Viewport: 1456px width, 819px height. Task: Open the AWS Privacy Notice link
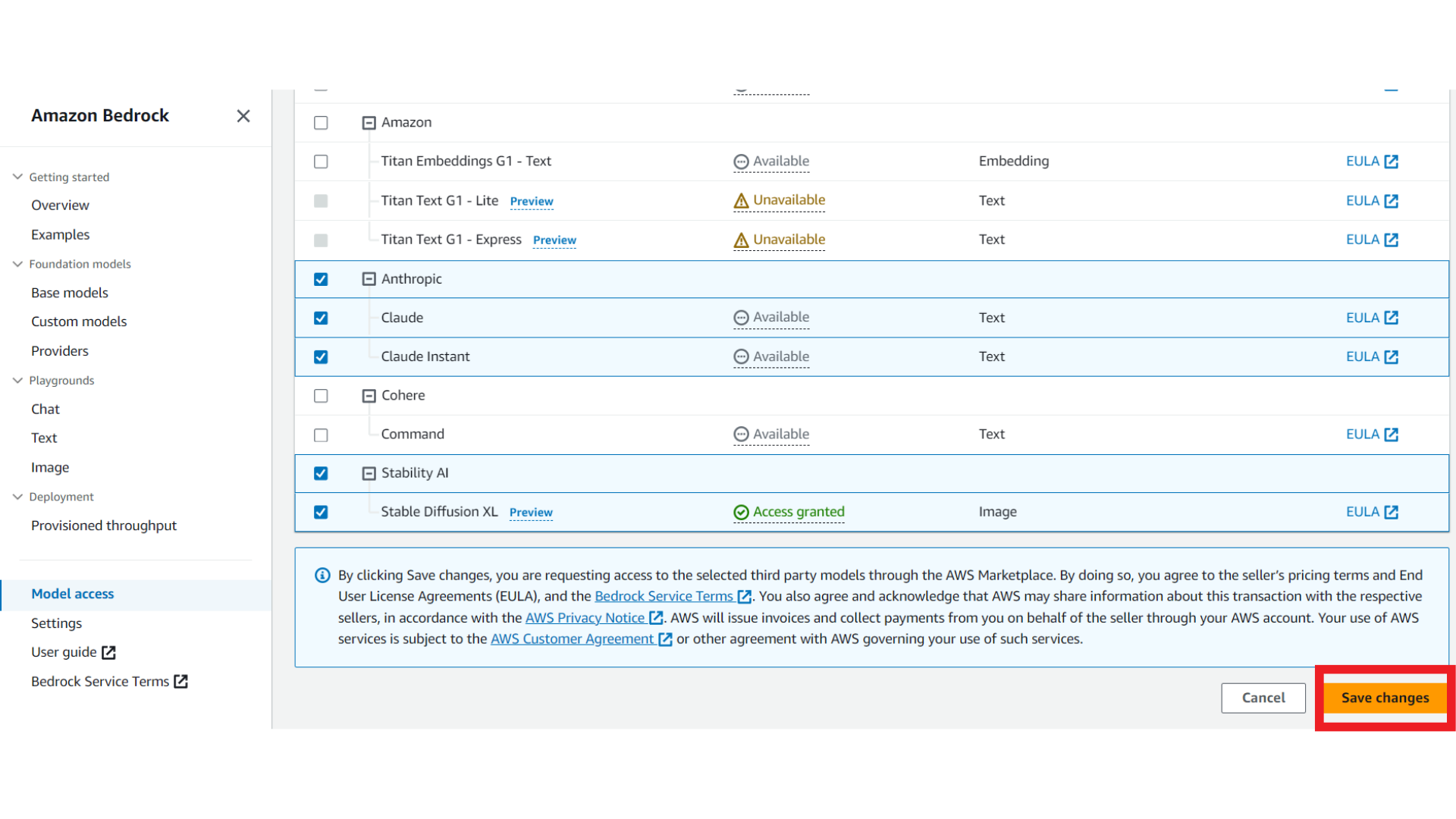point(585,618)
